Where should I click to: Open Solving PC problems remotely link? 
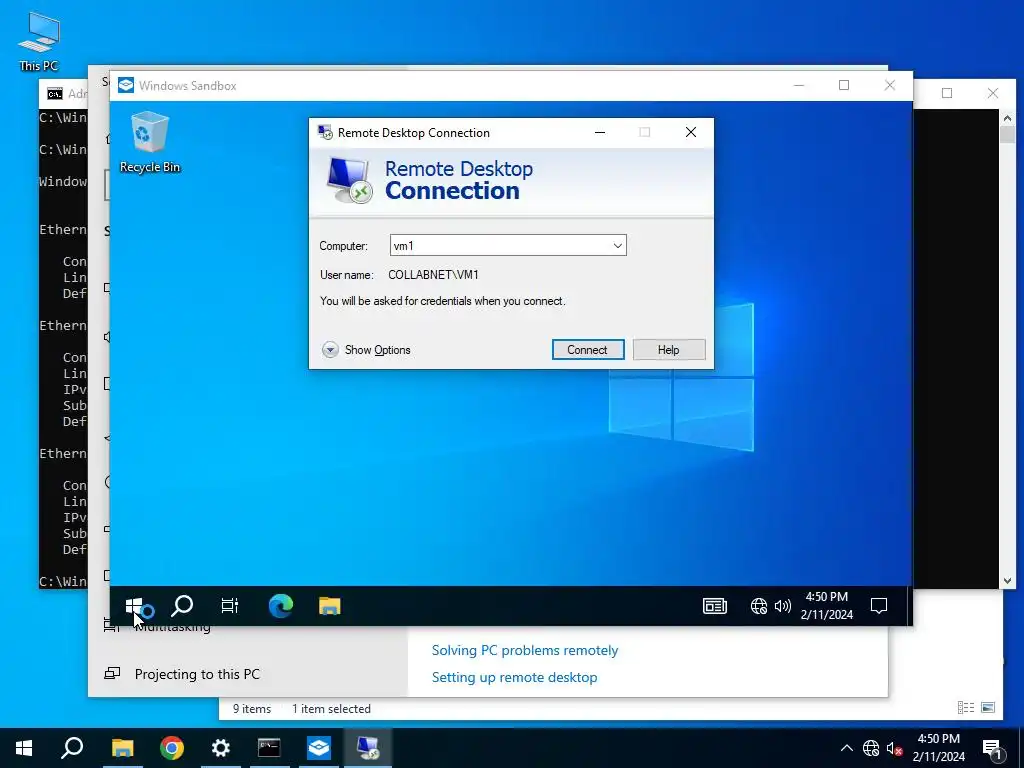point(524,650)
